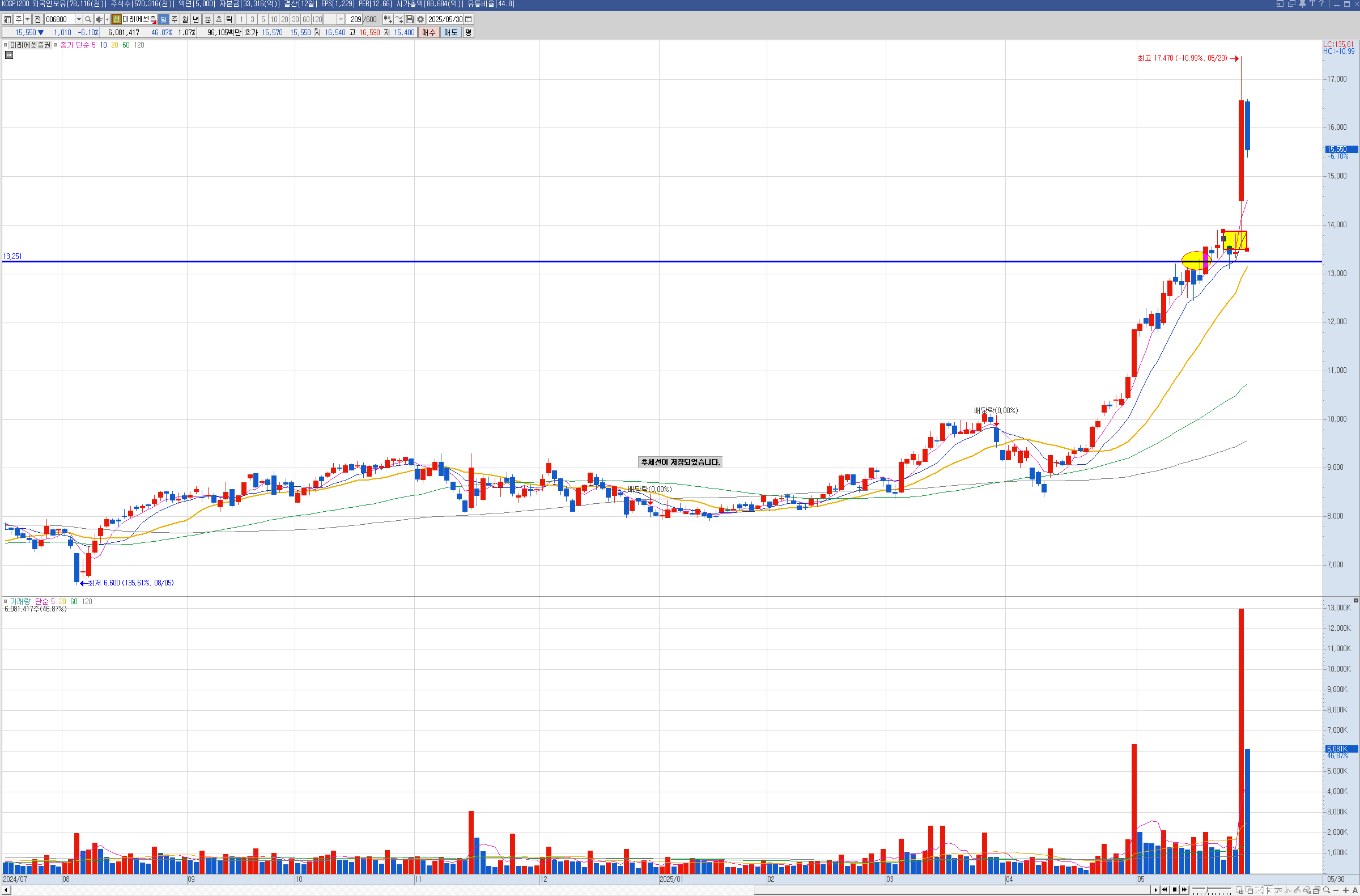Click the data grid icon below stock name
1360x896 pixels.
coord(9,56)
